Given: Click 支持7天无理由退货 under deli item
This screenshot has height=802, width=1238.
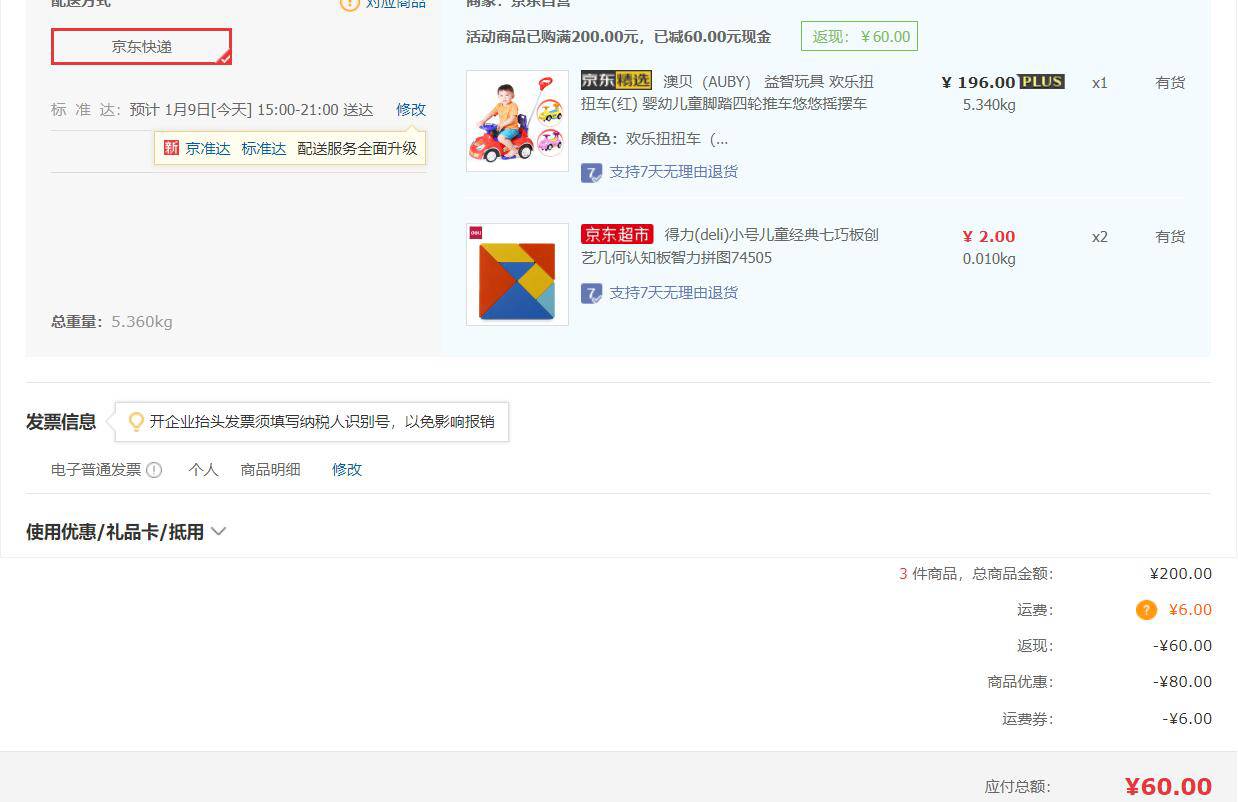Looking at the screenshot, I should (x=673, y=293).
